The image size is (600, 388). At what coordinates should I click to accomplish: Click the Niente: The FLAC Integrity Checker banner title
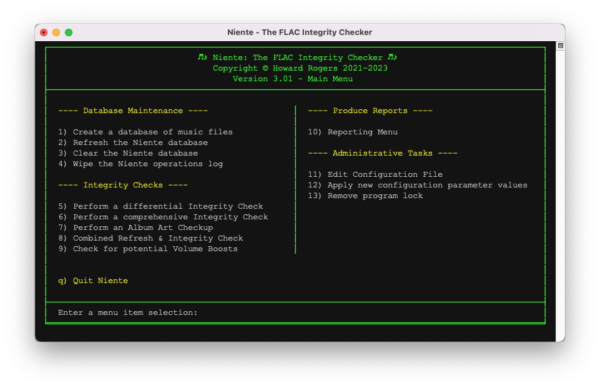coord(297,57)
